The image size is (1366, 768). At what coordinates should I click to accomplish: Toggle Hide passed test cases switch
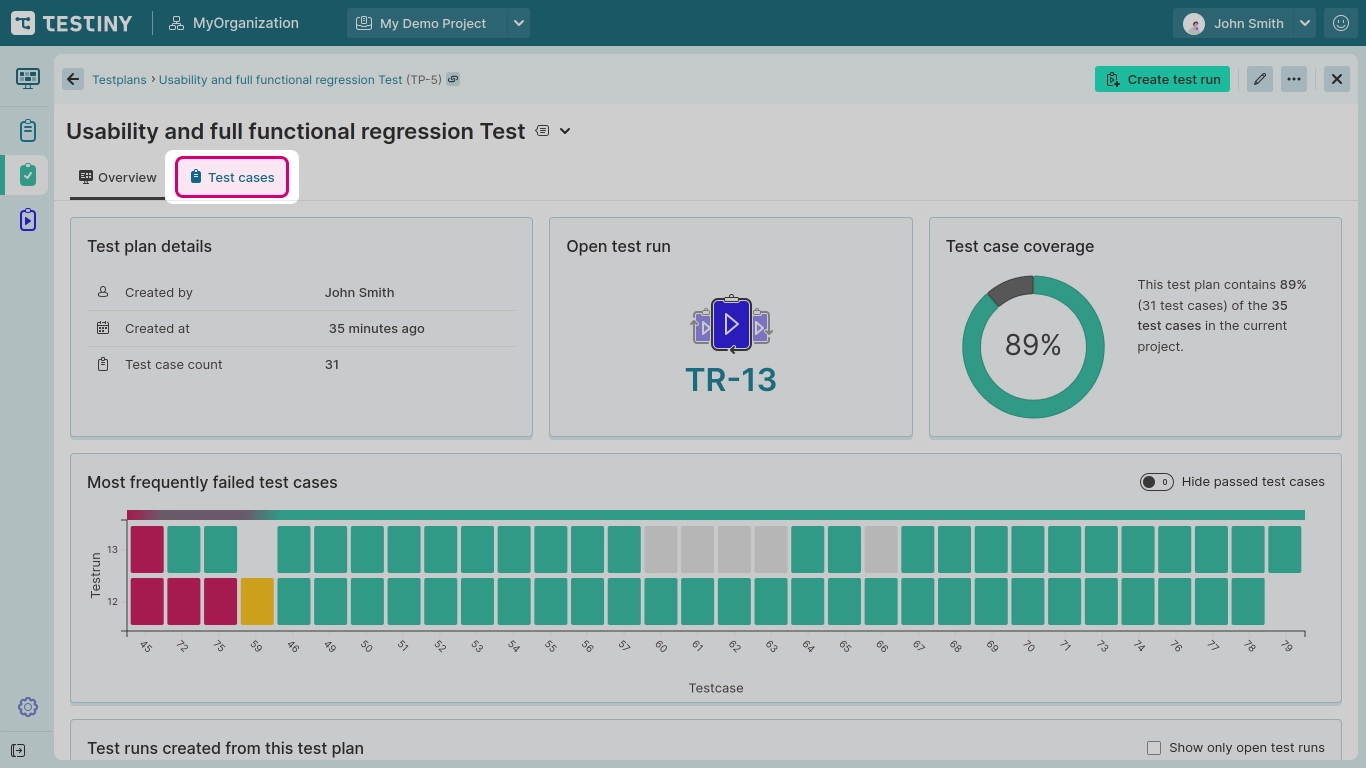(1156, 482)
